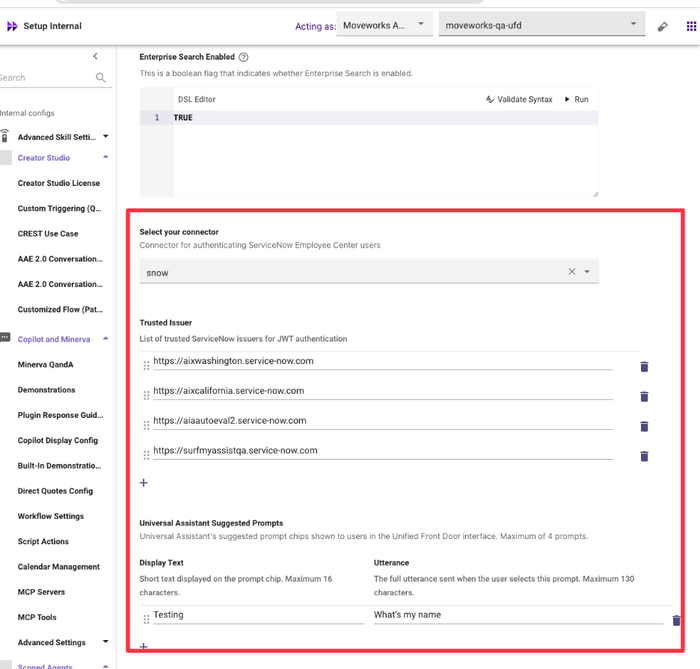Open Direct Quotes Config
Viewport: 700px width, 669px height.
pyautogui.click(x=55, y=491)
